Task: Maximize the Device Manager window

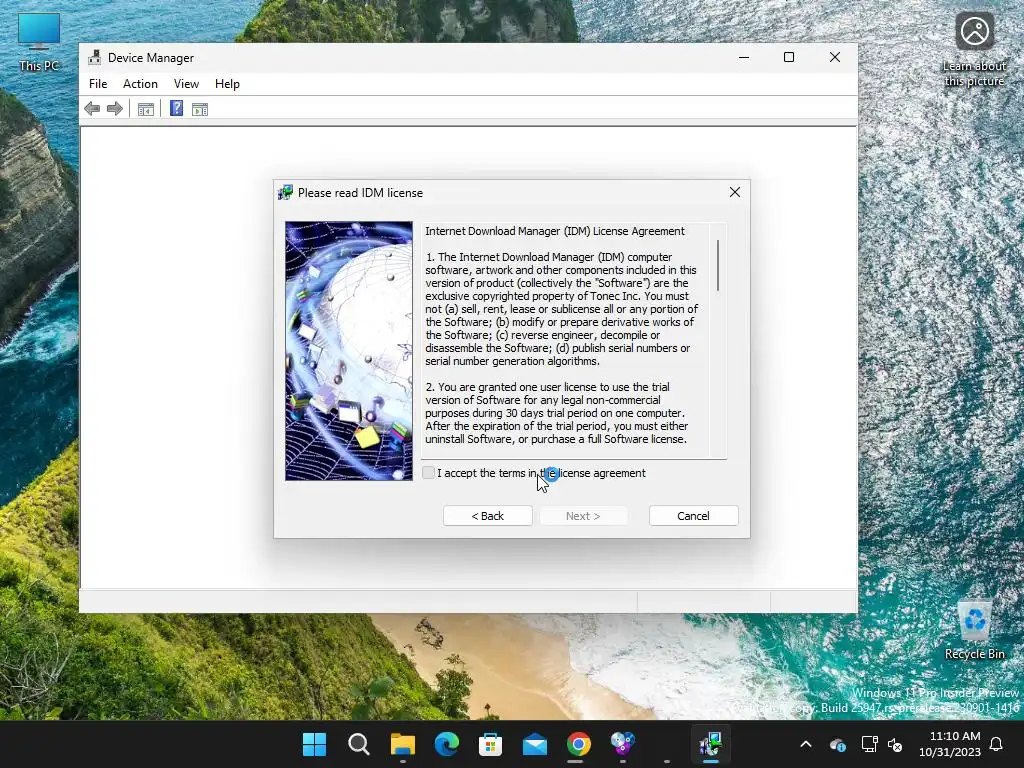Action: click(789, 57)
